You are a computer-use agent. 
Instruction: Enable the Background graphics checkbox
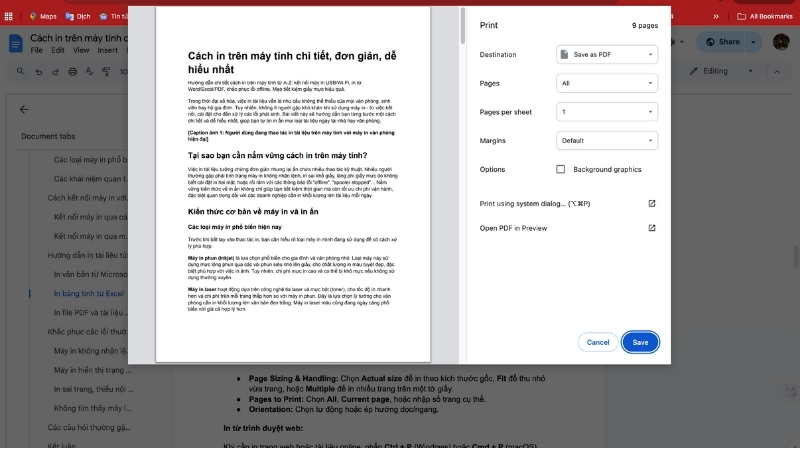click(x=561, y=169)
